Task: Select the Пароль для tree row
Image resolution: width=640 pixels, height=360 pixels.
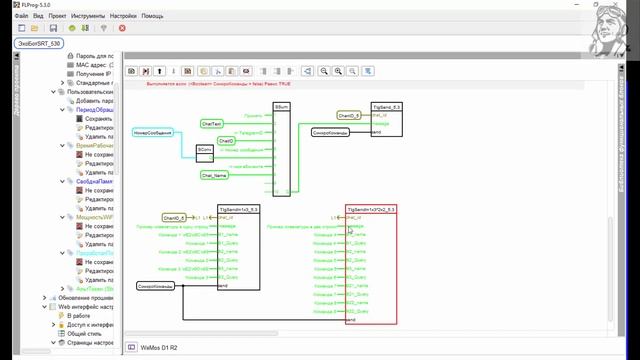Action: 95,56
